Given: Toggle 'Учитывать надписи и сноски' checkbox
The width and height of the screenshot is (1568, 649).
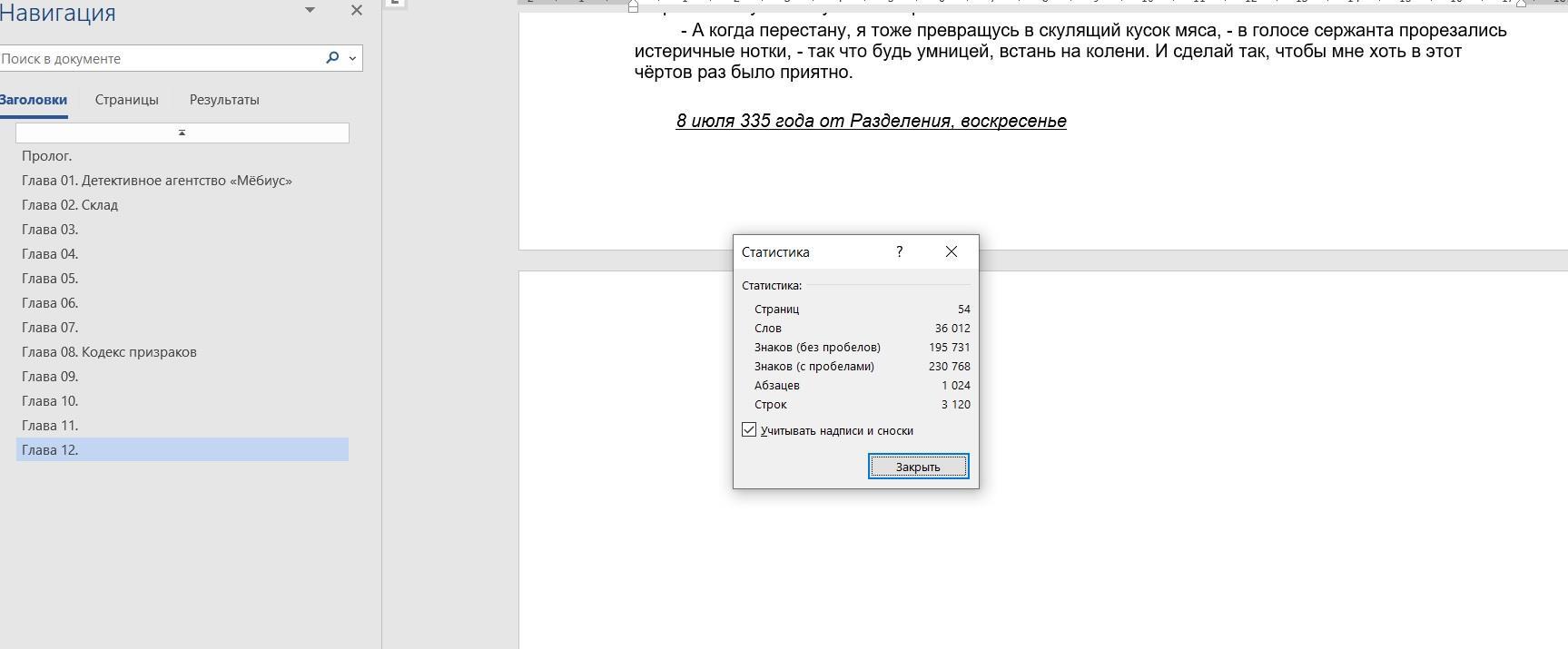Looking at the screenshot, I should (749, 430).
